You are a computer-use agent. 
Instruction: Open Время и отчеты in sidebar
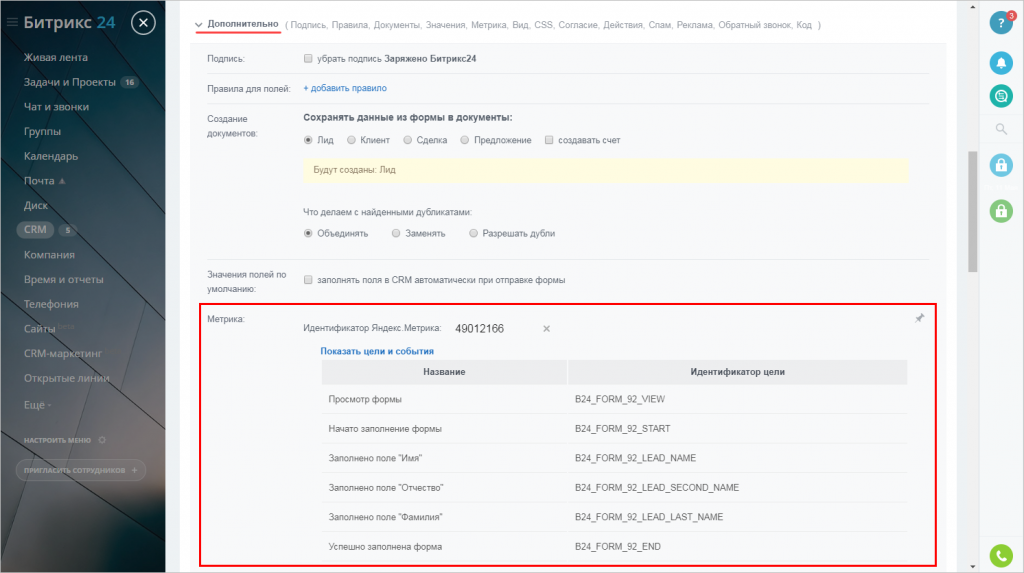[63, 280]
